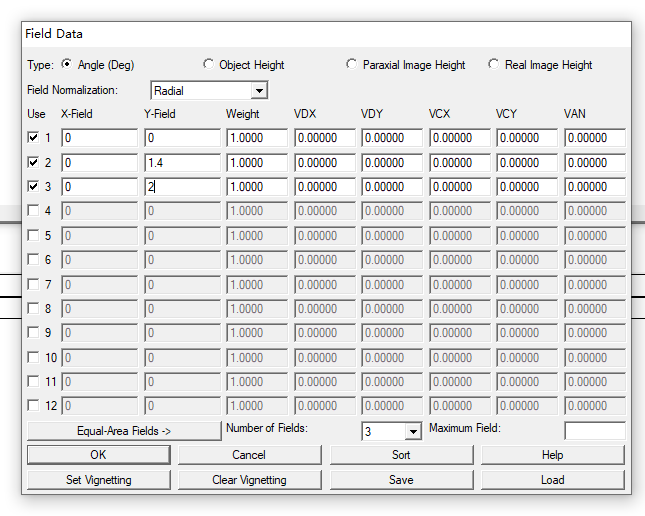Click VDX input of field 2
Screen dimensions: 645x516
[325, 163]
